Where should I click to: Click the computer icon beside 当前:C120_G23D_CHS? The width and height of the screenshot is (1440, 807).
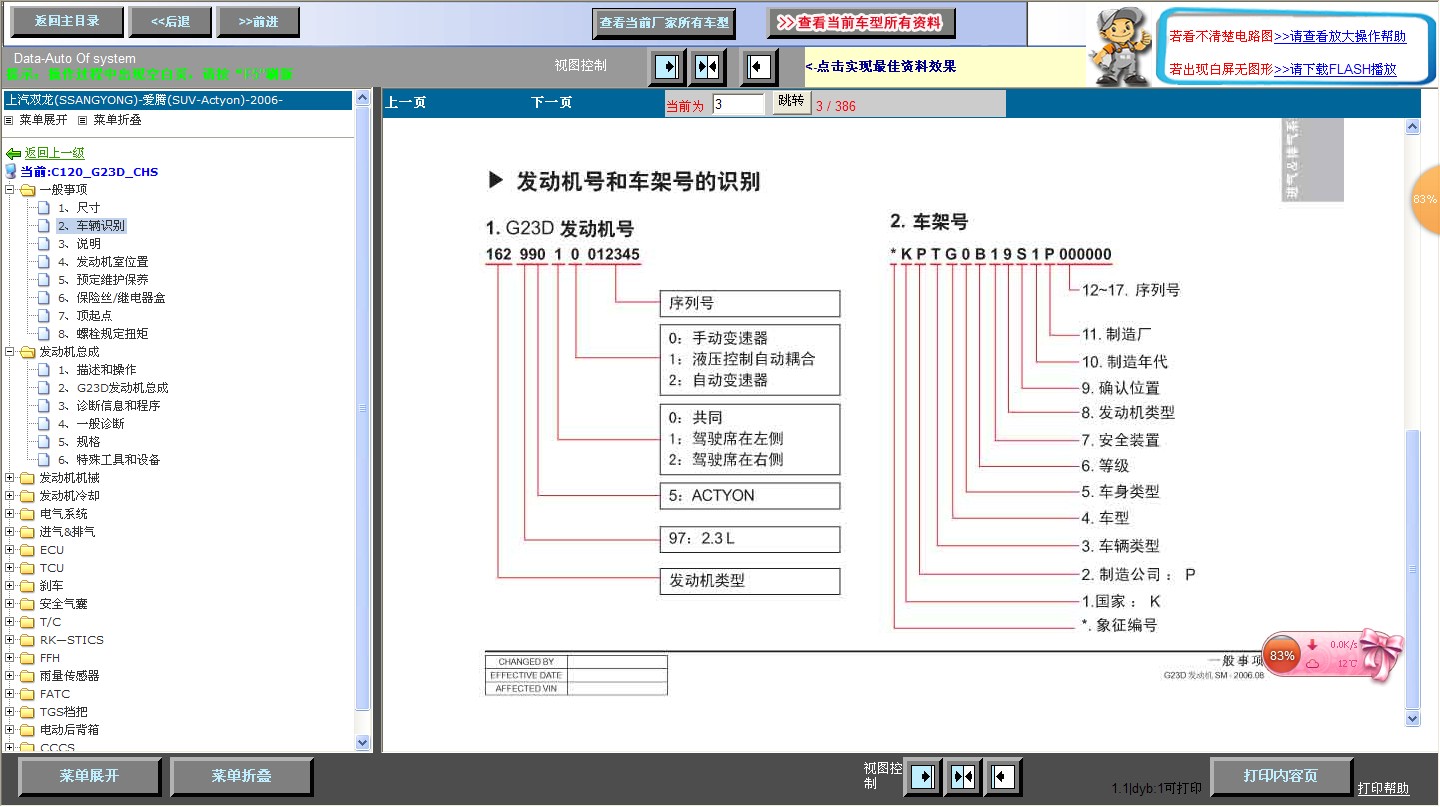tap(12, 172)
